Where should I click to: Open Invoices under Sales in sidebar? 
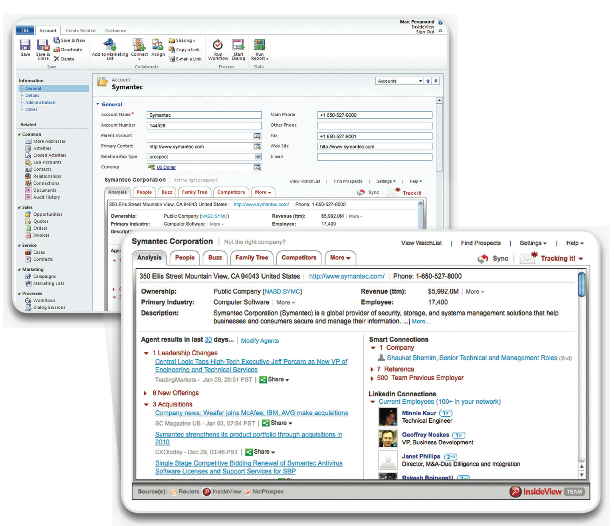click(38, 235)
